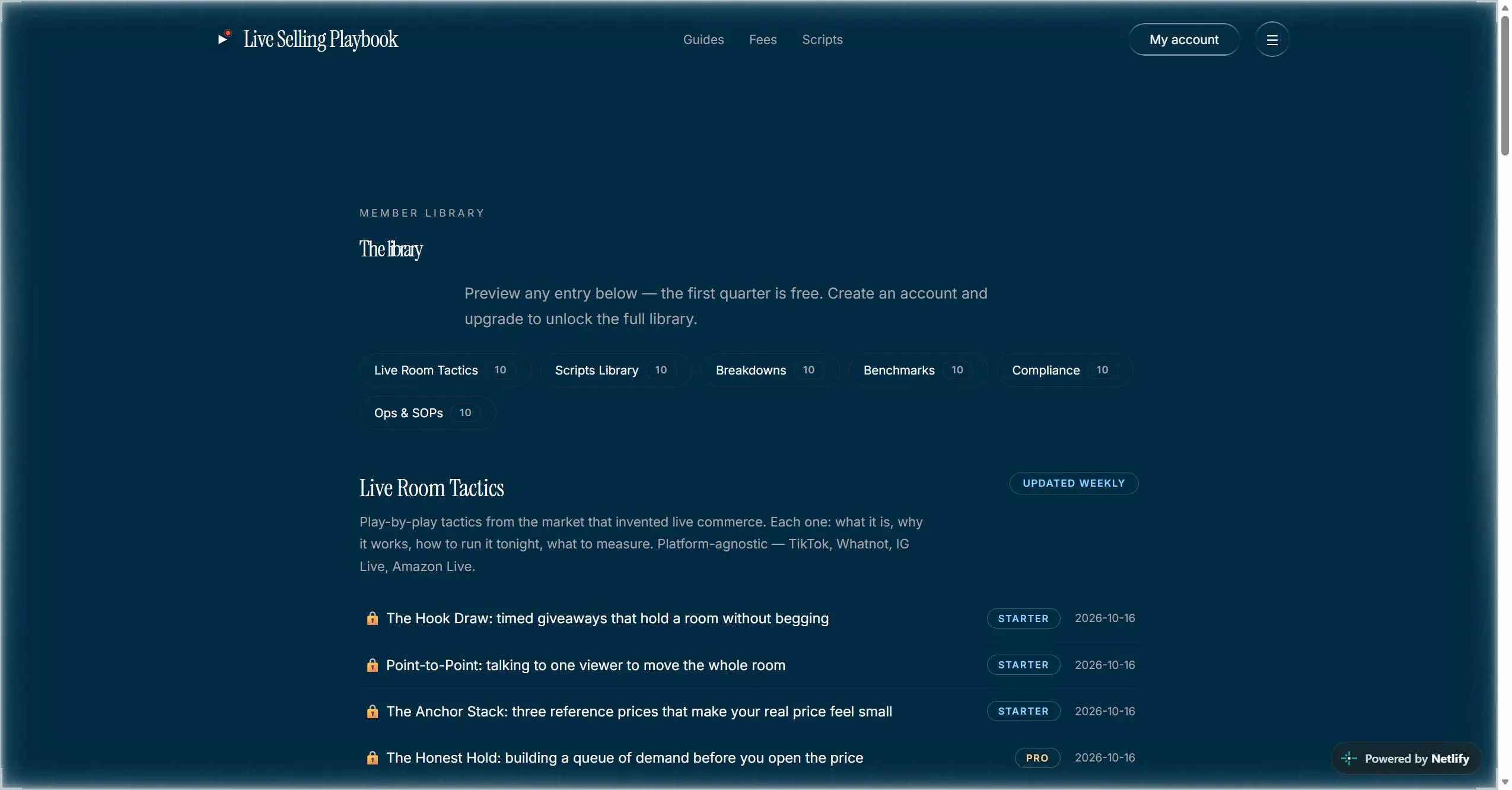Select the Live Room Tactics category chip
1512x790 pixels.
coord(445,370)
